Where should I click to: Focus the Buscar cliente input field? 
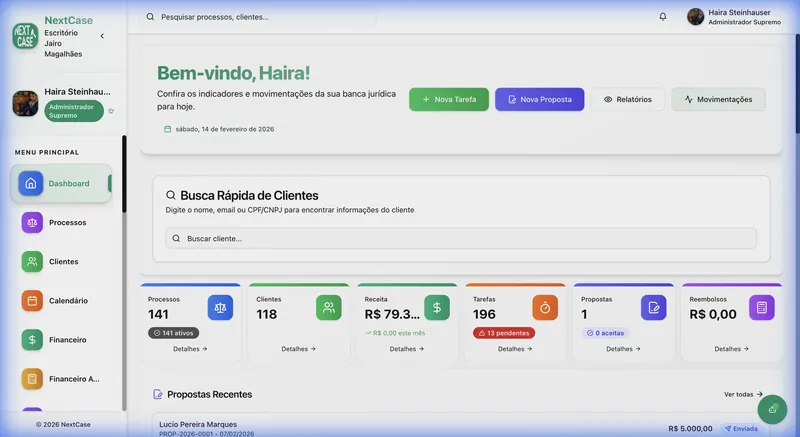(x=461, y=239)
